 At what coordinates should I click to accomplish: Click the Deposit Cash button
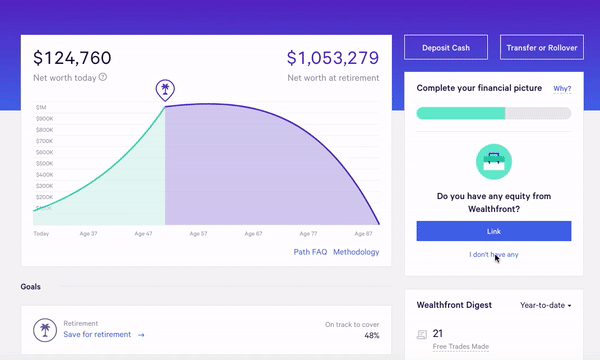click(x=446, y=47)
